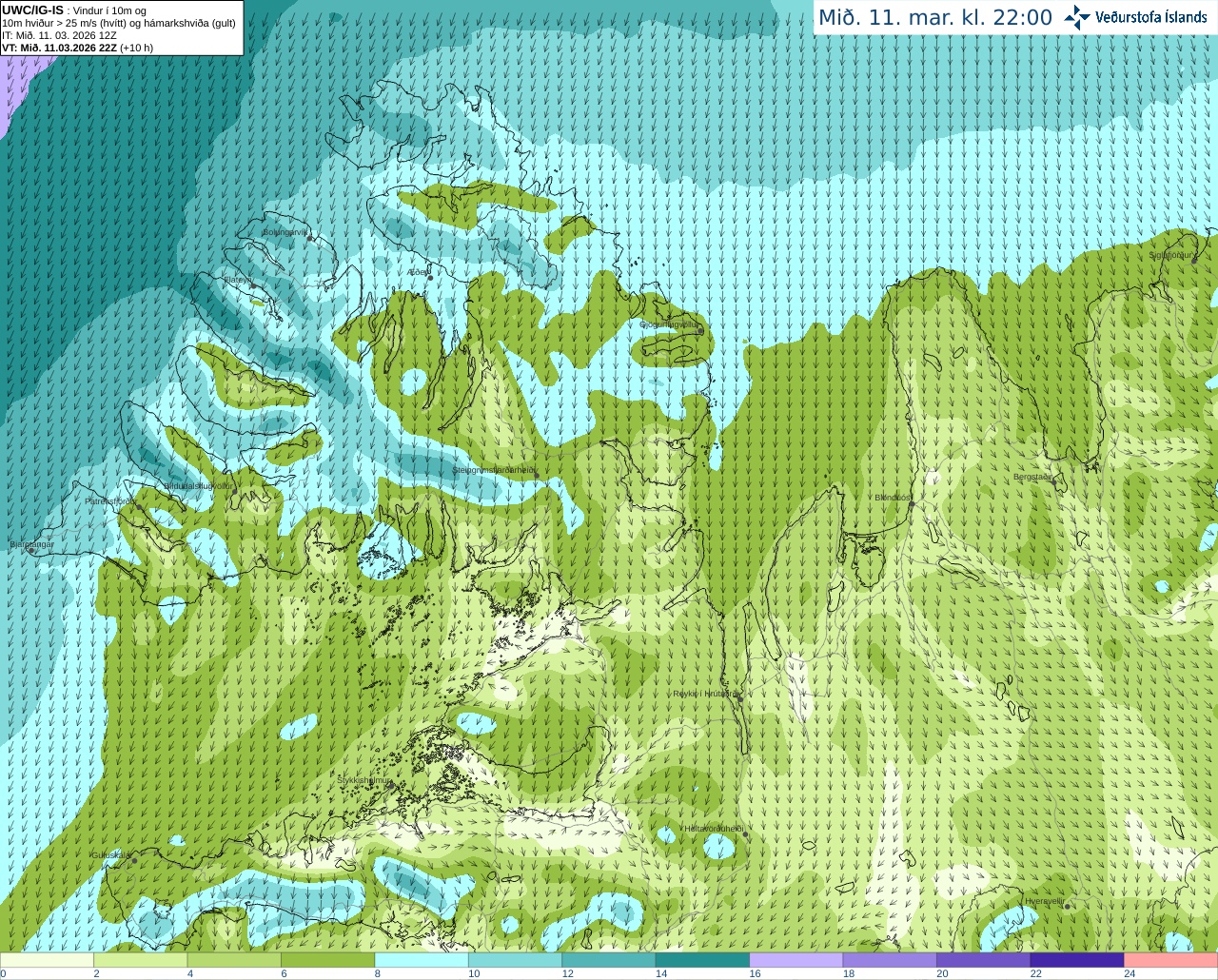The image size is (1218, 980).
Task: Click the Veðurstofa Íslands text
Action: point(1151,17)
